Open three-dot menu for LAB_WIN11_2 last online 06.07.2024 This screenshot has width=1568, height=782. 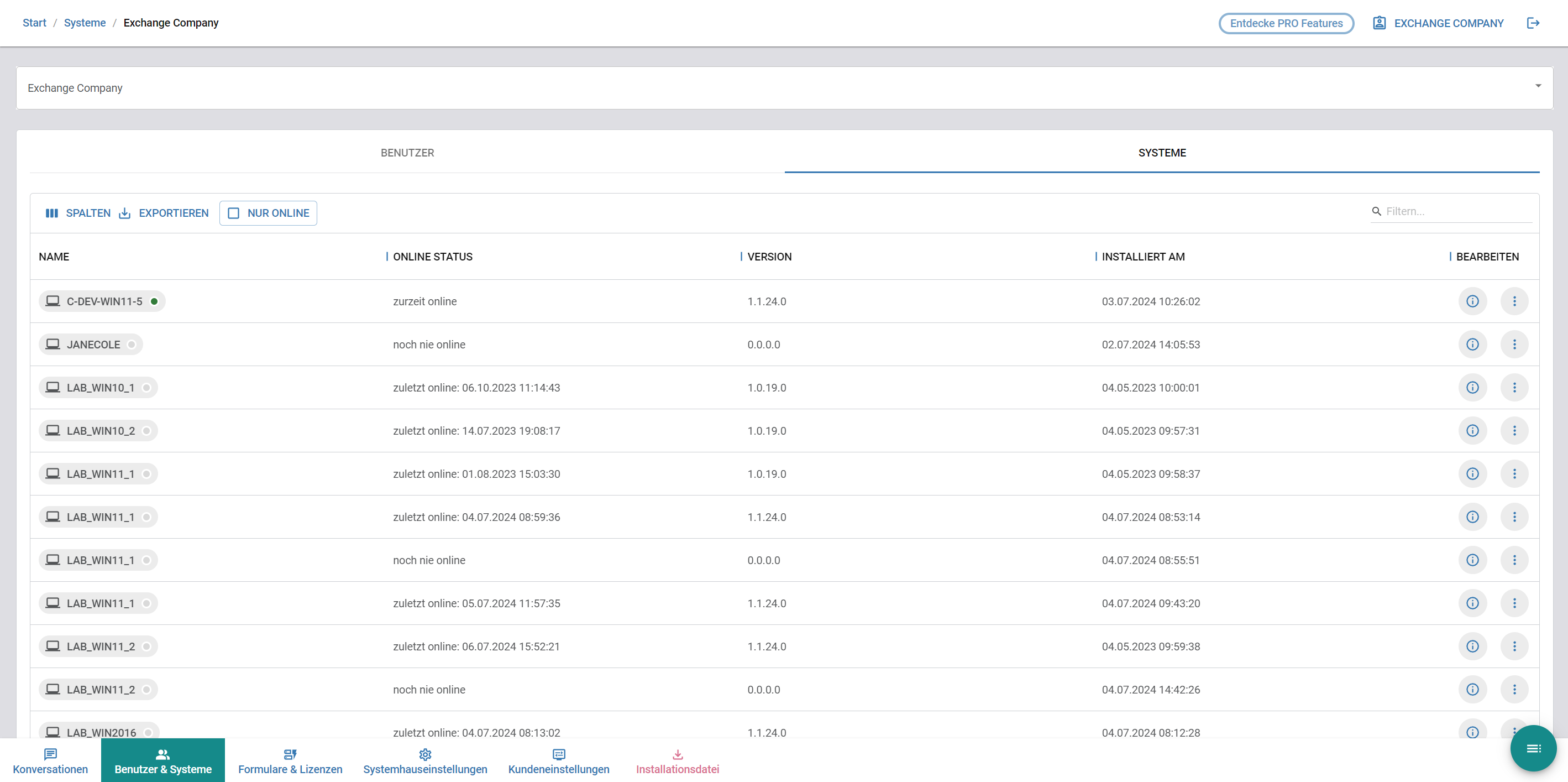point(1514,646)
